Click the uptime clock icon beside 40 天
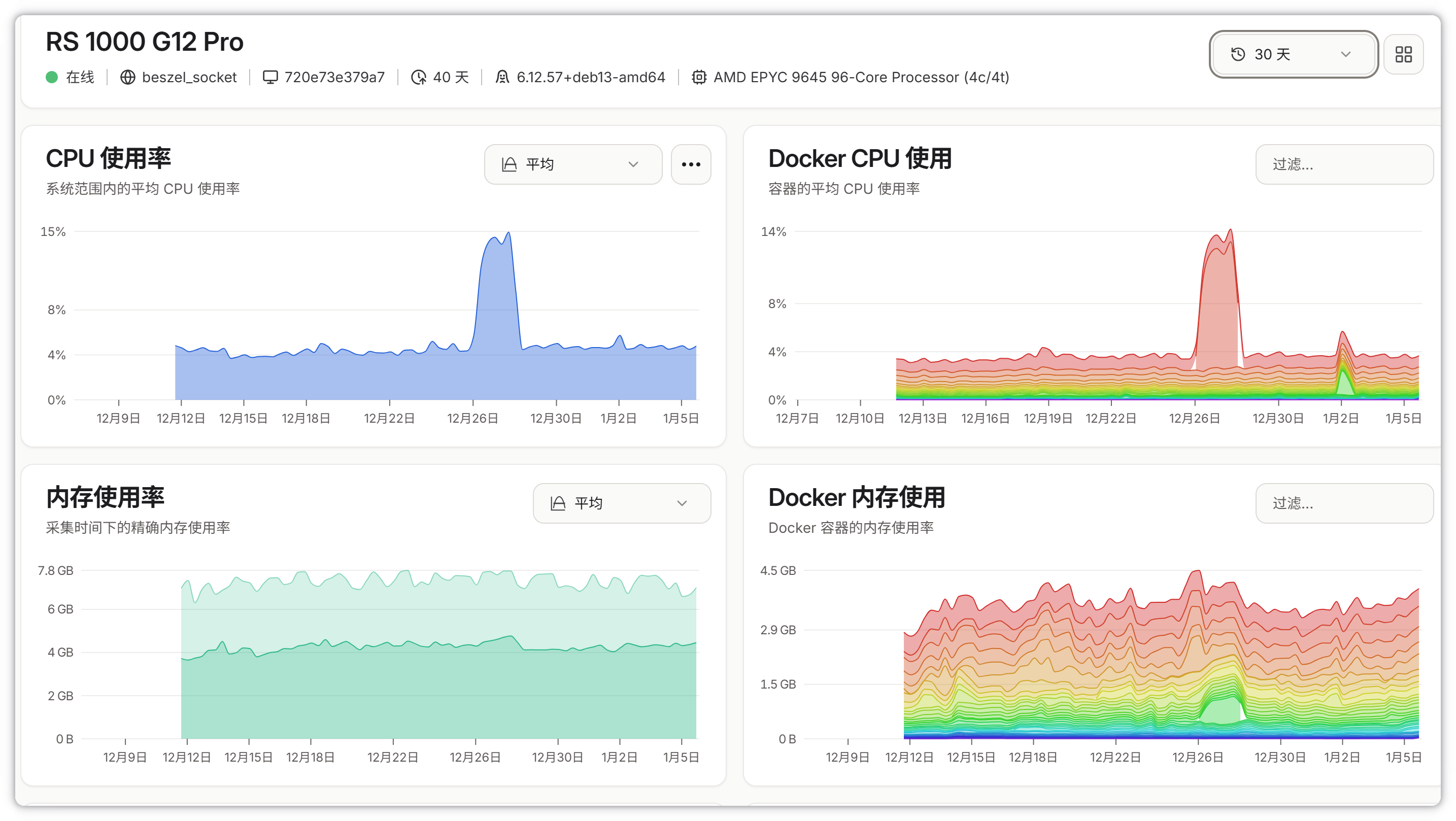Image resolution: width=1456 pixels, height=821 pixels. click(x=418, y=78)
